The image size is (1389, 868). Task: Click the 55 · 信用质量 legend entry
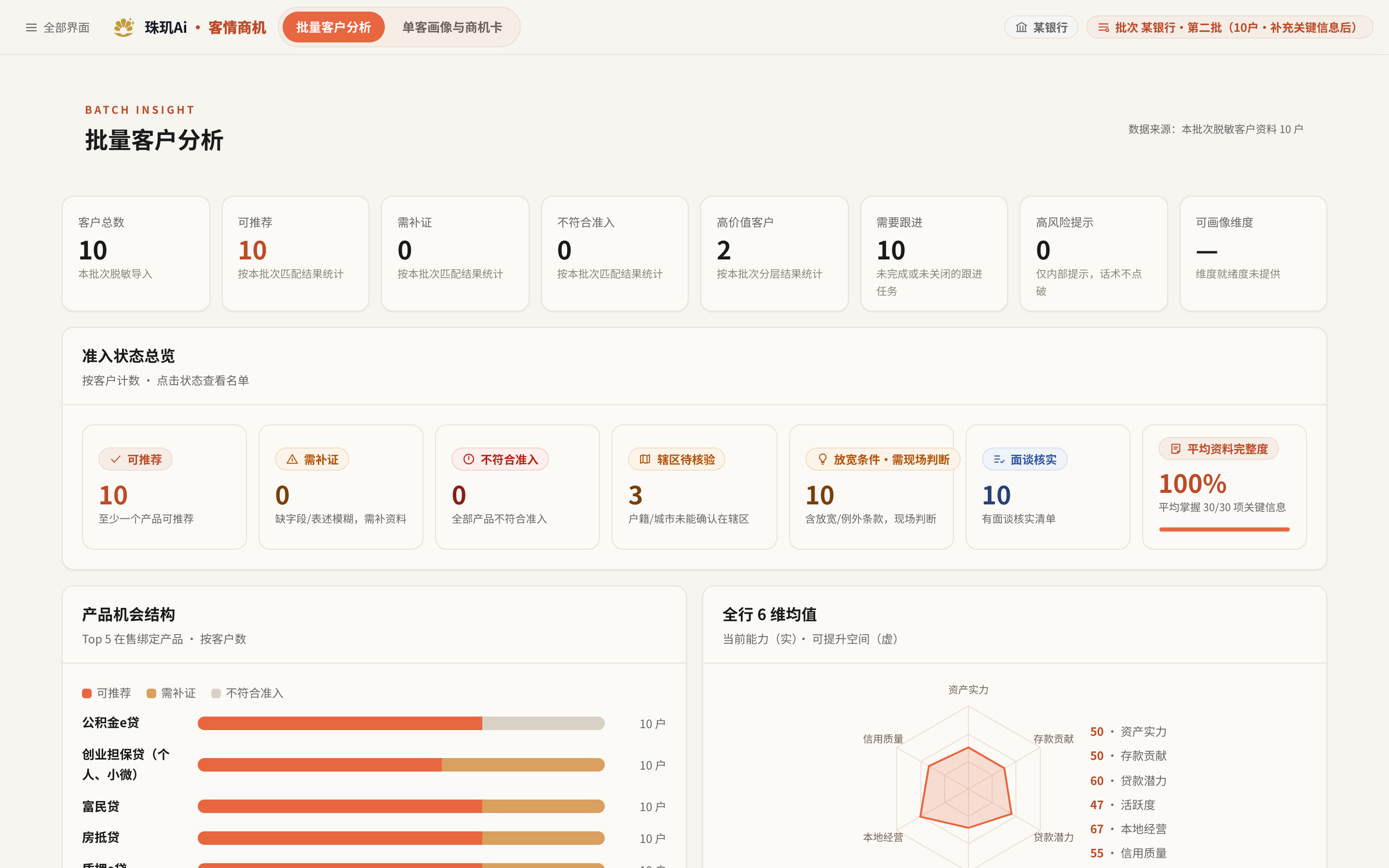click(1129, 853)
